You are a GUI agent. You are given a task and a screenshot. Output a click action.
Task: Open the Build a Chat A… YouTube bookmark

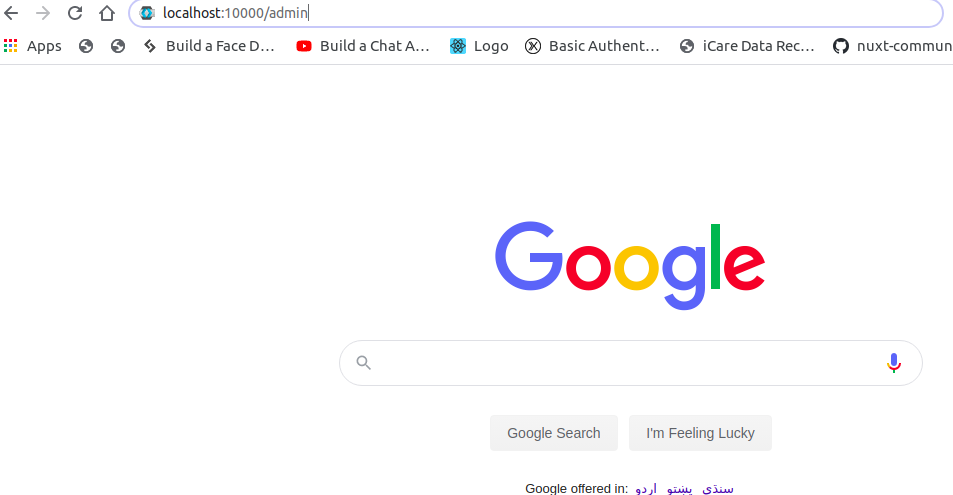click(x=363, y=46)
